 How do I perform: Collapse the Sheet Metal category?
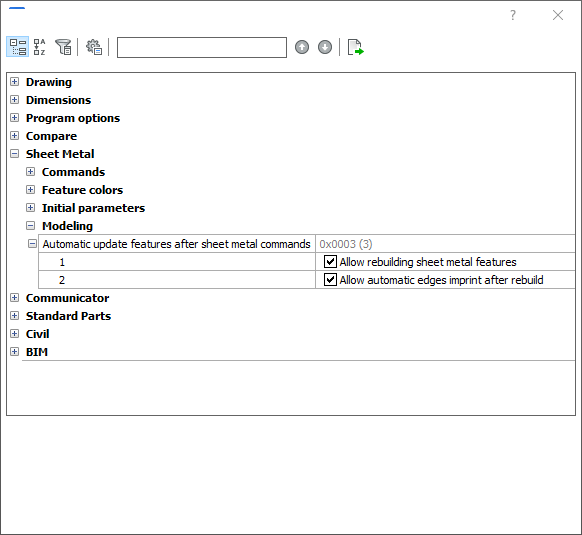tap(14, 154)
